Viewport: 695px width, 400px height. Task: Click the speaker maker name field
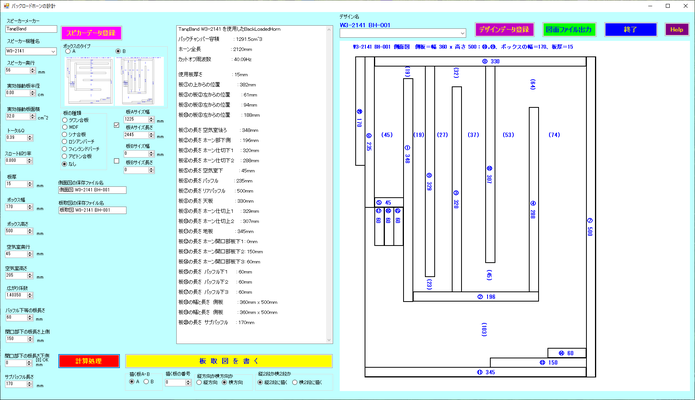(x=25, y=29)
